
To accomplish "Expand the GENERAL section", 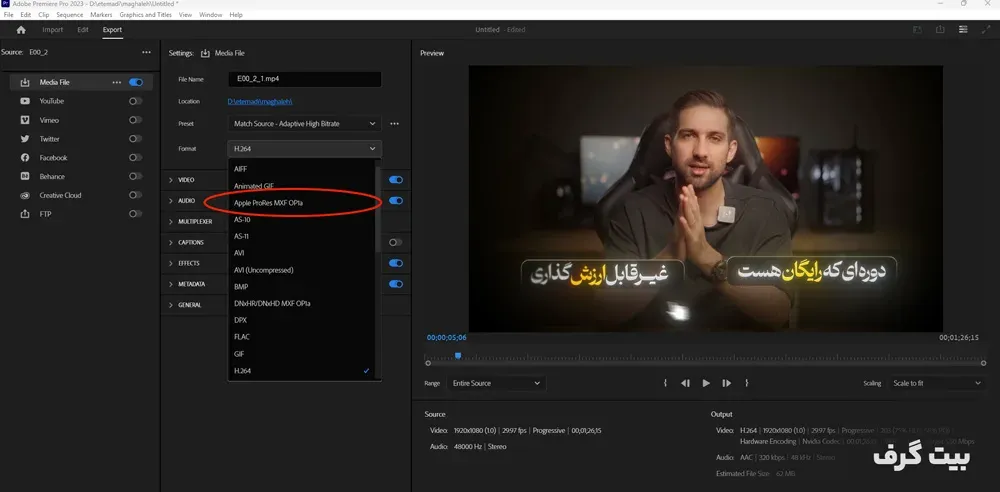I will click(x=171, y=305).
